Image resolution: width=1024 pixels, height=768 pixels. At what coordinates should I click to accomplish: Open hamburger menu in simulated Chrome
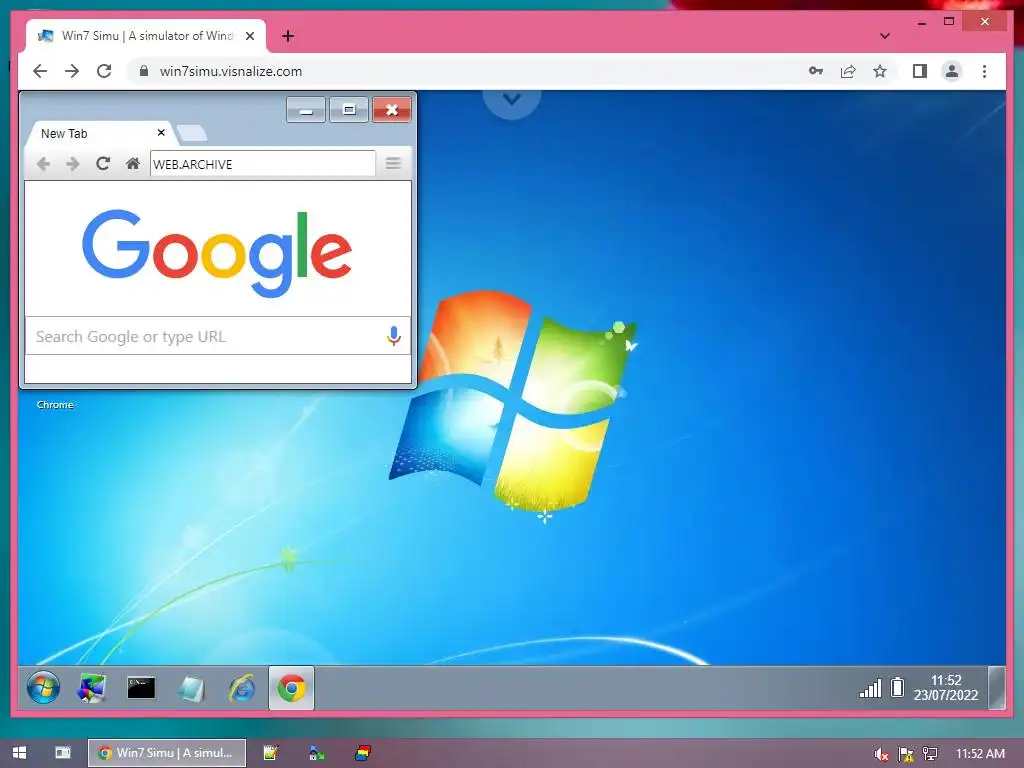392,163
